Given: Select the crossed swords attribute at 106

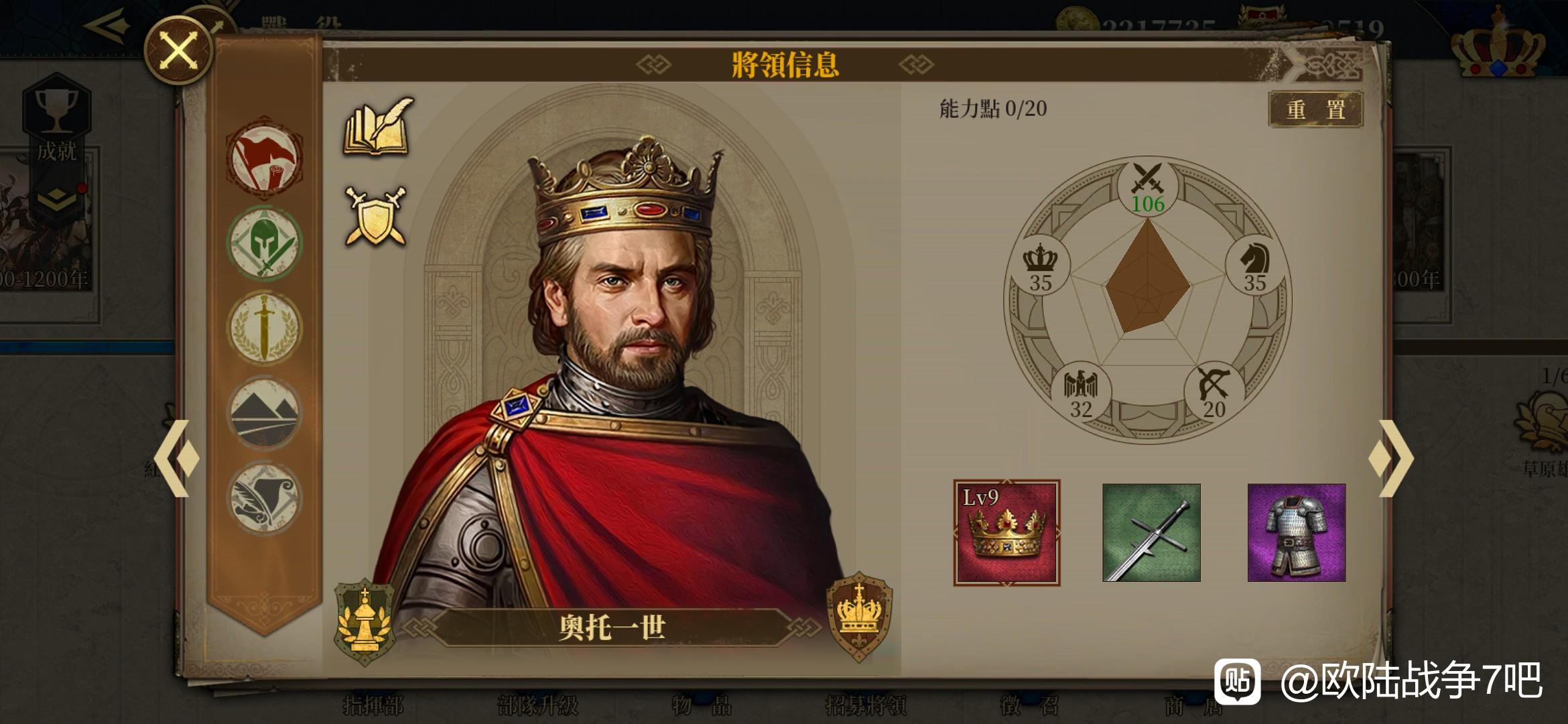Looking at the screenshot, I should [x=1148, y=188].
